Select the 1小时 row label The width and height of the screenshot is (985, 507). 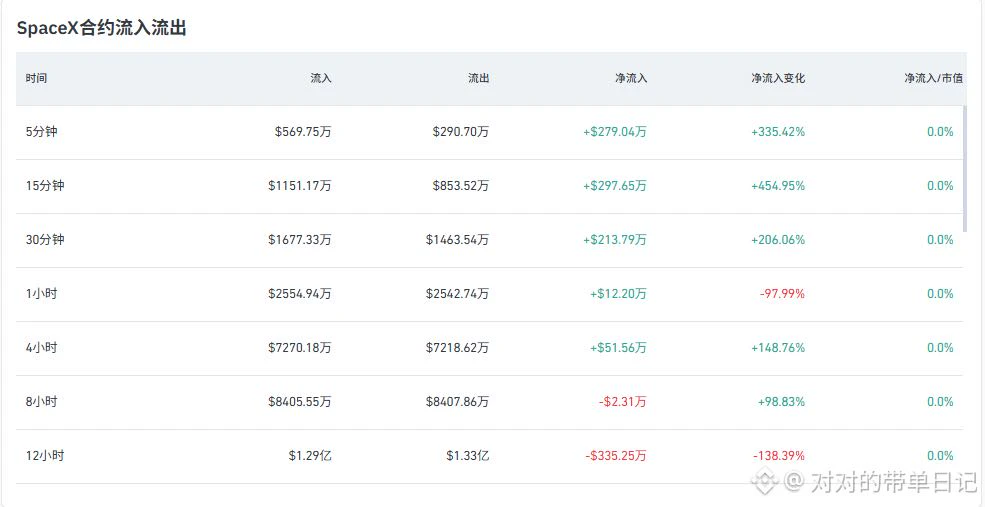pos(41,294)
